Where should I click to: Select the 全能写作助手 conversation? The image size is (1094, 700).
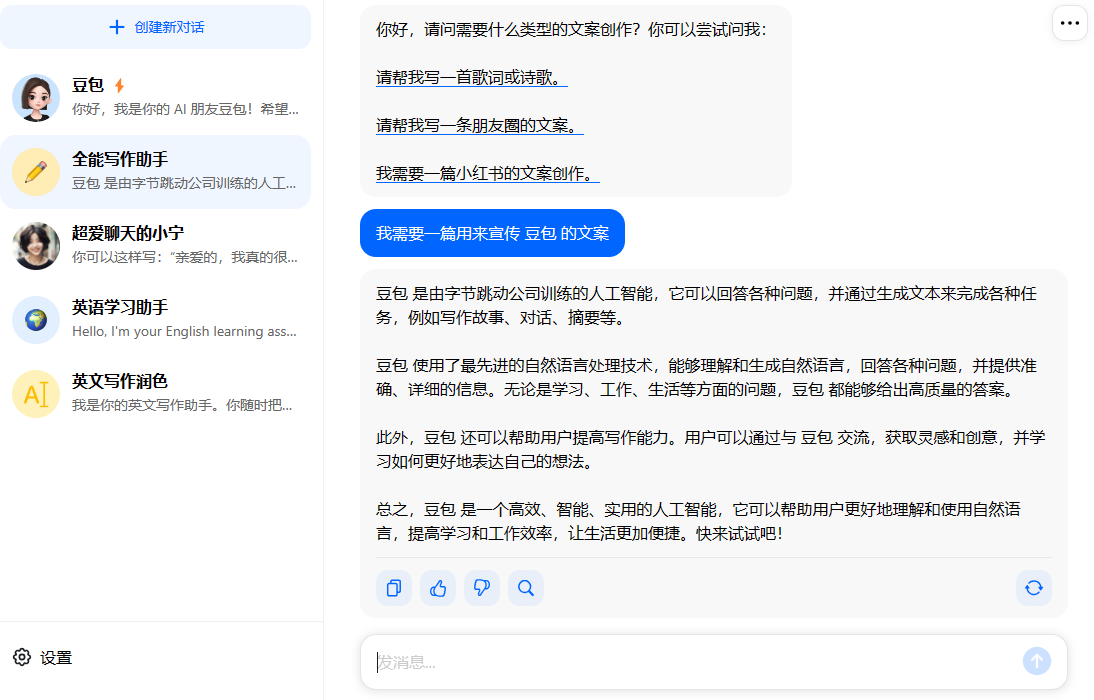[185, 172]
